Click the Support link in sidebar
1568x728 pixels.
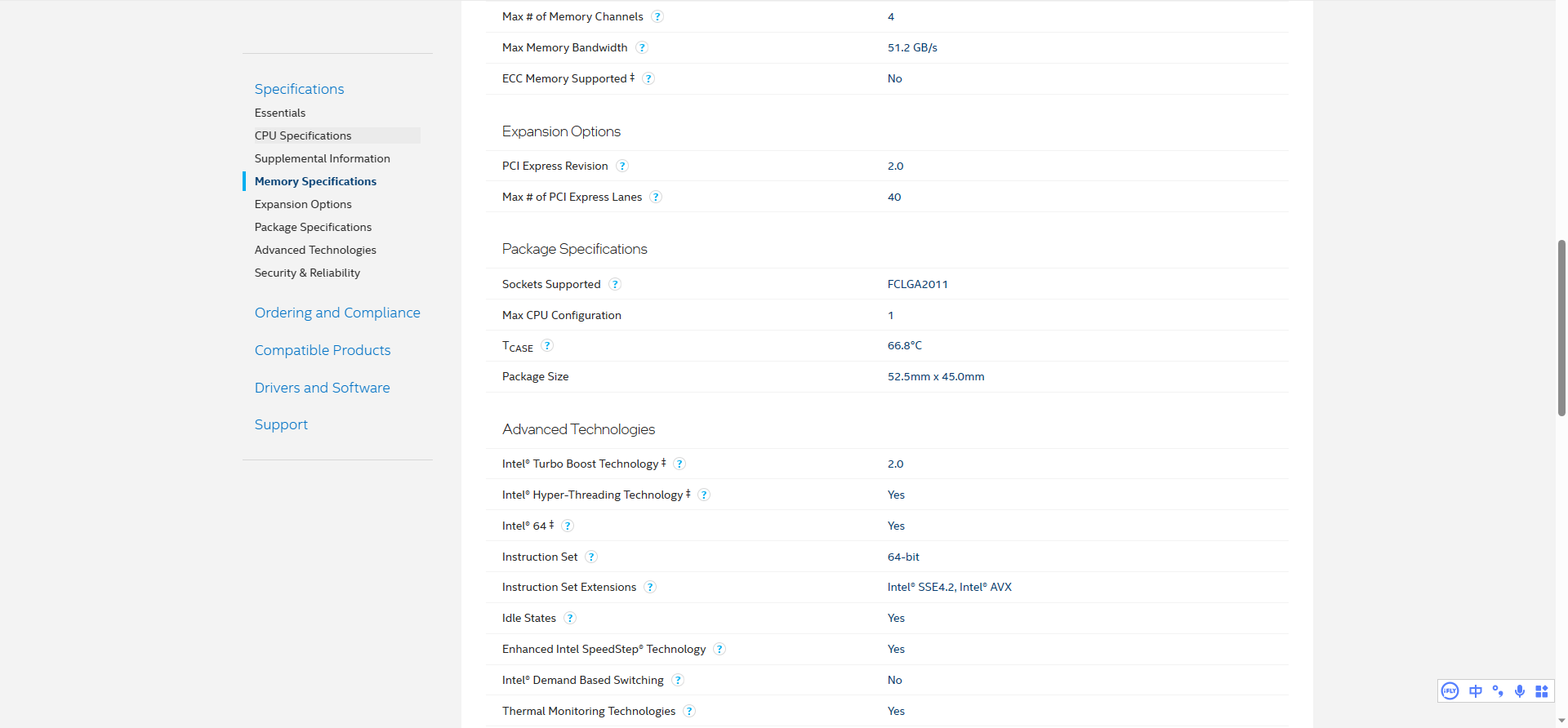point(281,424)
